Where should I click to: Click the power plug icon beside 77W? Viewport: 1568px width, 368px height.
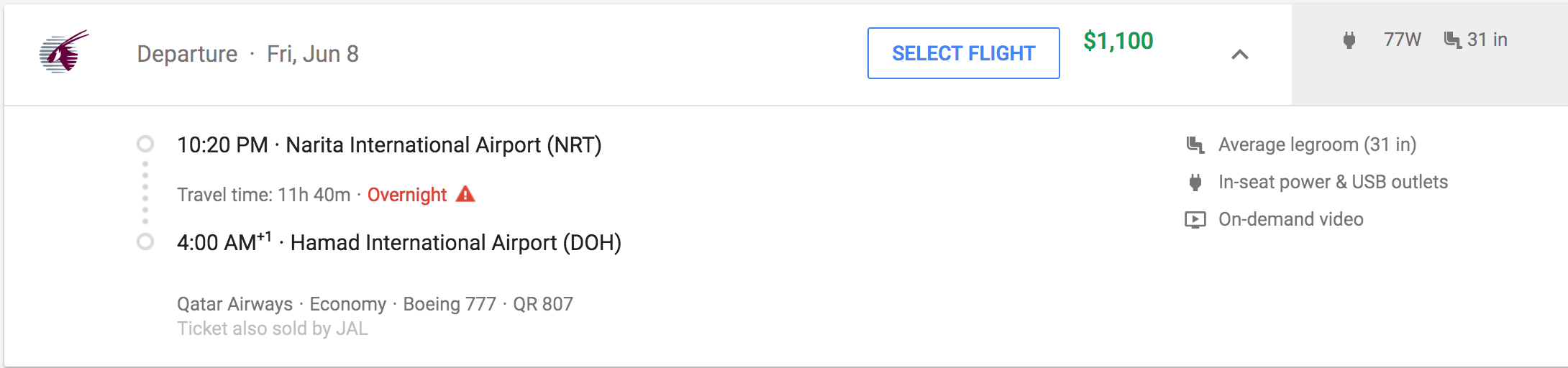point(1349,40)
